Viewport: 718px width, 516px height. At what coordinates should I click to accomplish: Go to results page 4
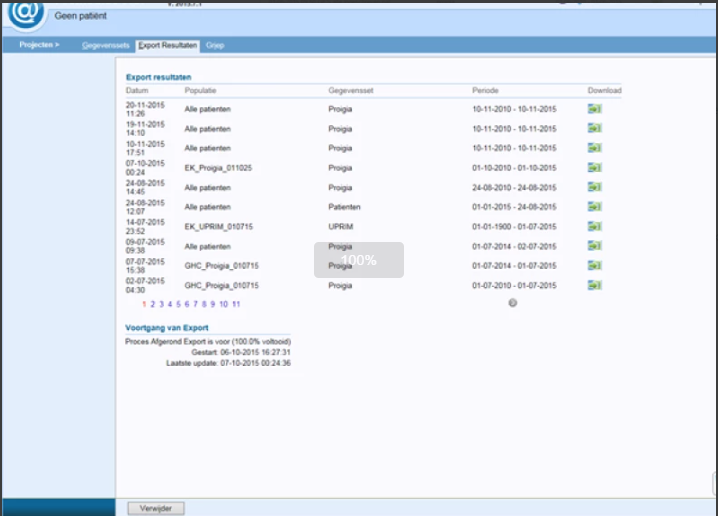click(170, 304)
